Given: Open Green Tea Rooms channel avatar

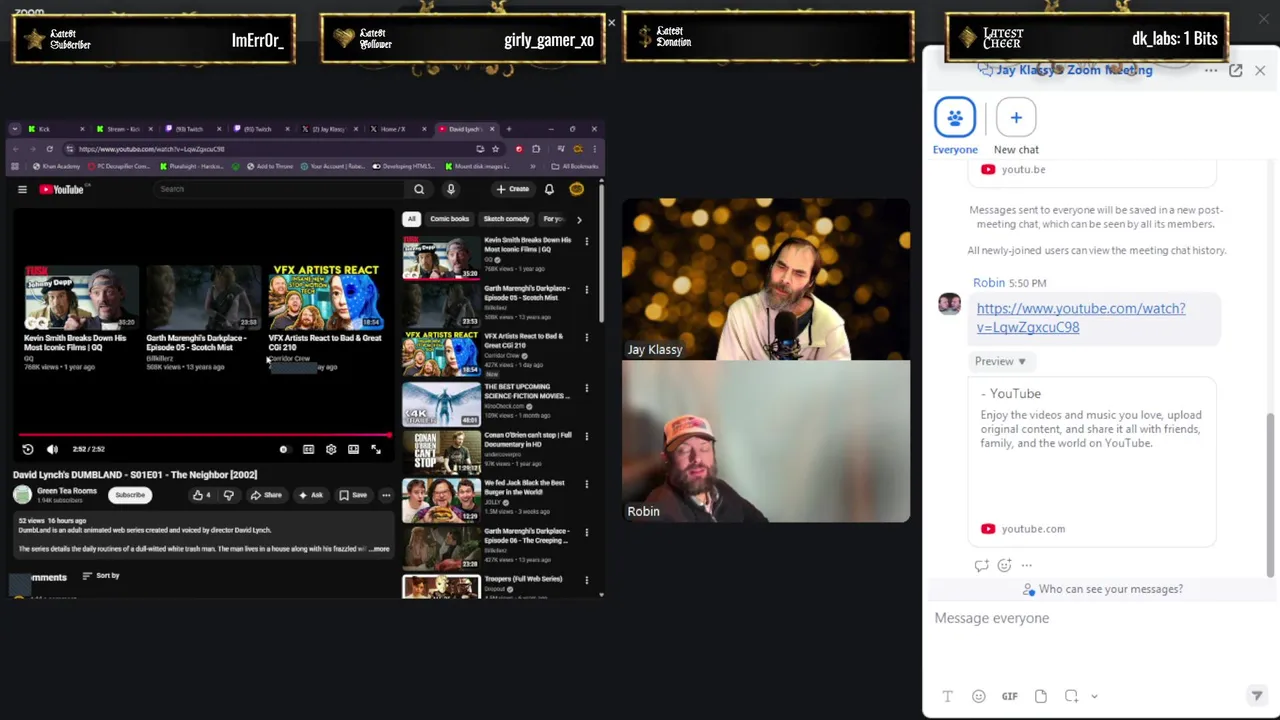Looking at the screenshot, I should (22, 495).
